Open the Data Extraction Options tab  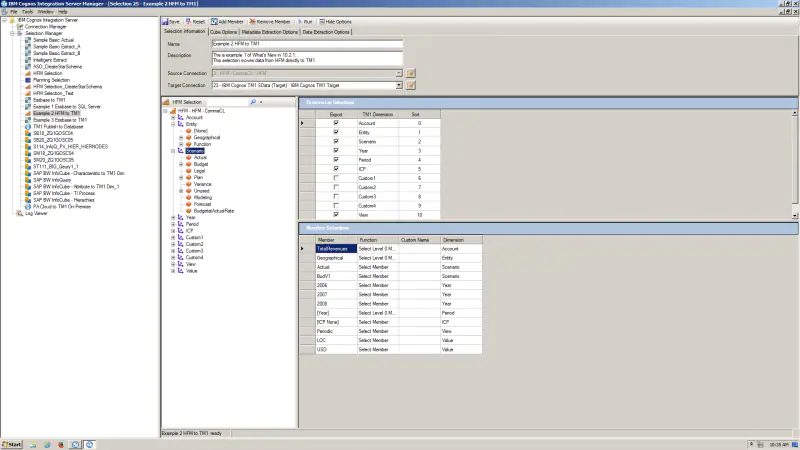tap(326, 32)
